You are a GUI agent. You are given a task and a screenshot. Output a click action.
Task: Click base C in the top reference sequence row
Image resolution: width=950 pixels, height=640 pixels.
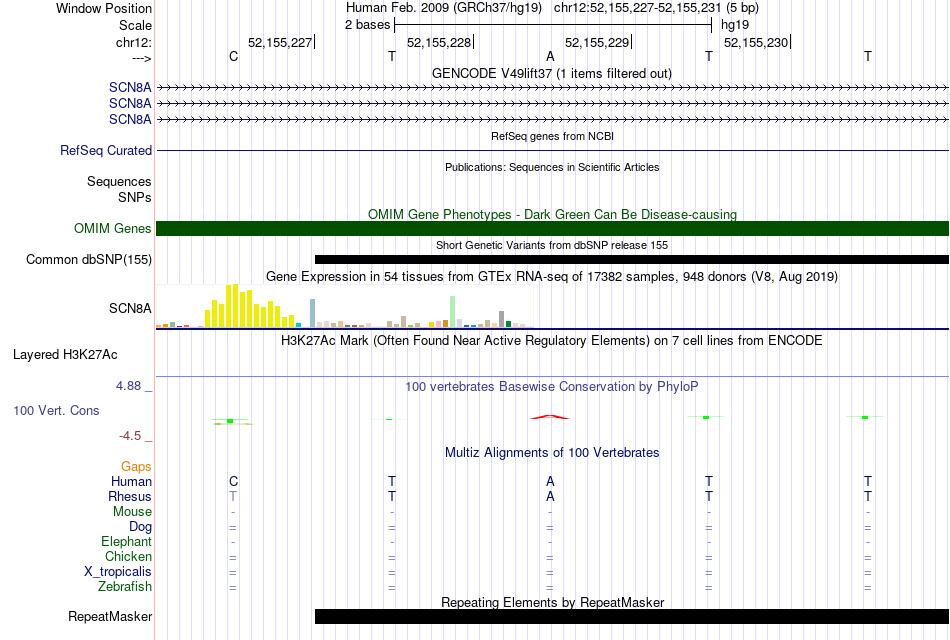[233, 56]
